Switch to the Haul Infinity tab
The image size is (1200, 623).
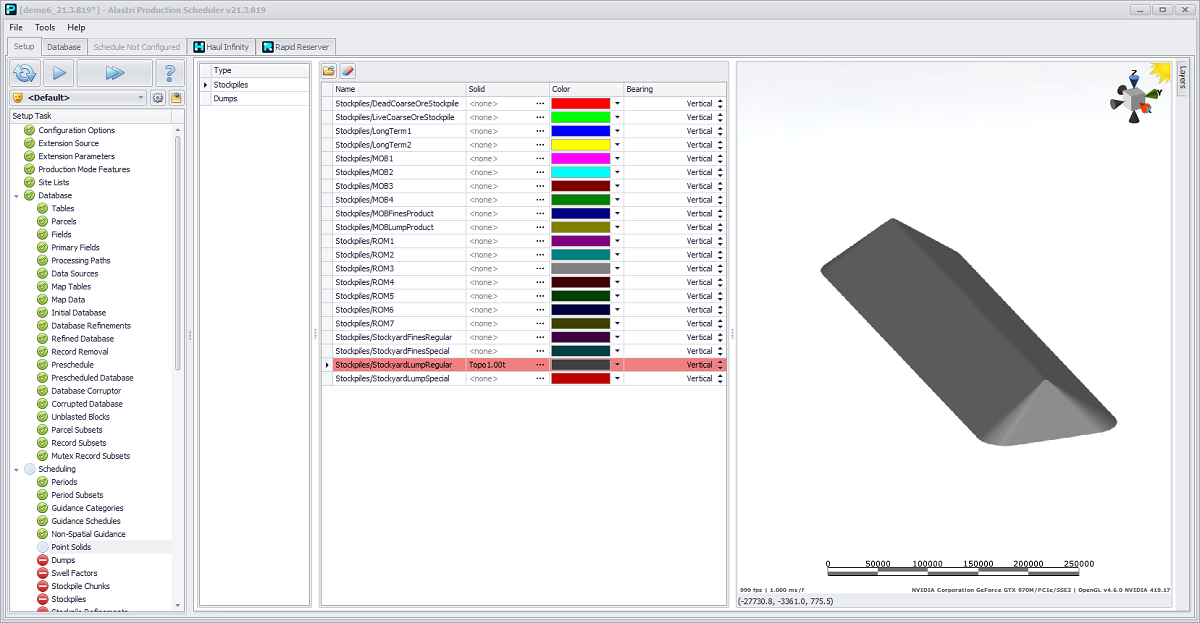point(221,46)
